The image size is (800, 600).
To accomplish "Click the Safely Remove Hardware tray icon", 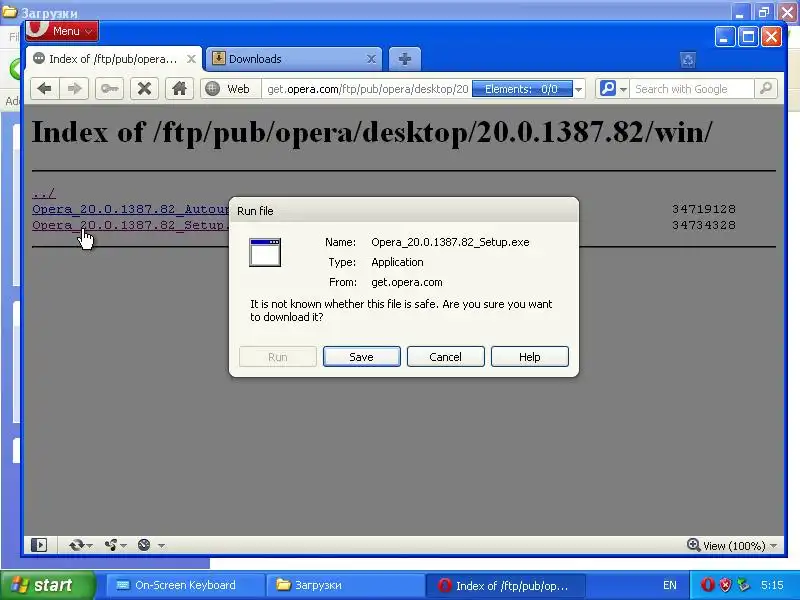I will point(743,585).
